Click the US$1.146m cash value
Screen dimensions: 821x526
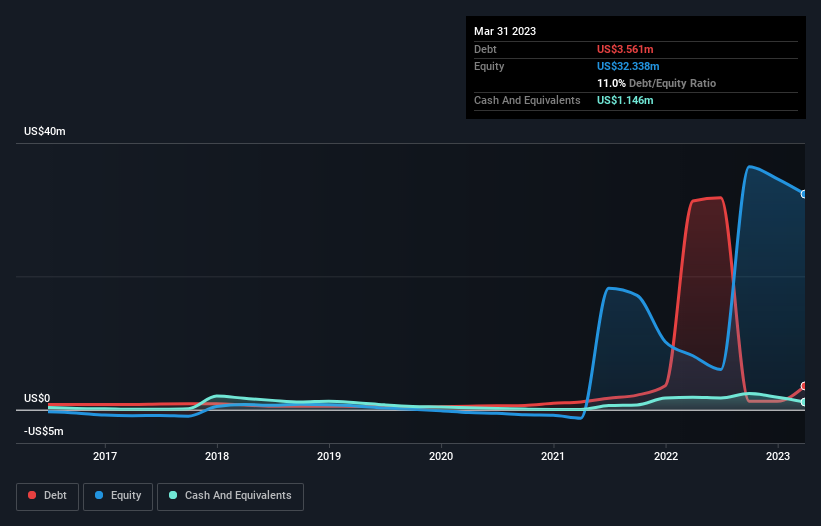625,100
